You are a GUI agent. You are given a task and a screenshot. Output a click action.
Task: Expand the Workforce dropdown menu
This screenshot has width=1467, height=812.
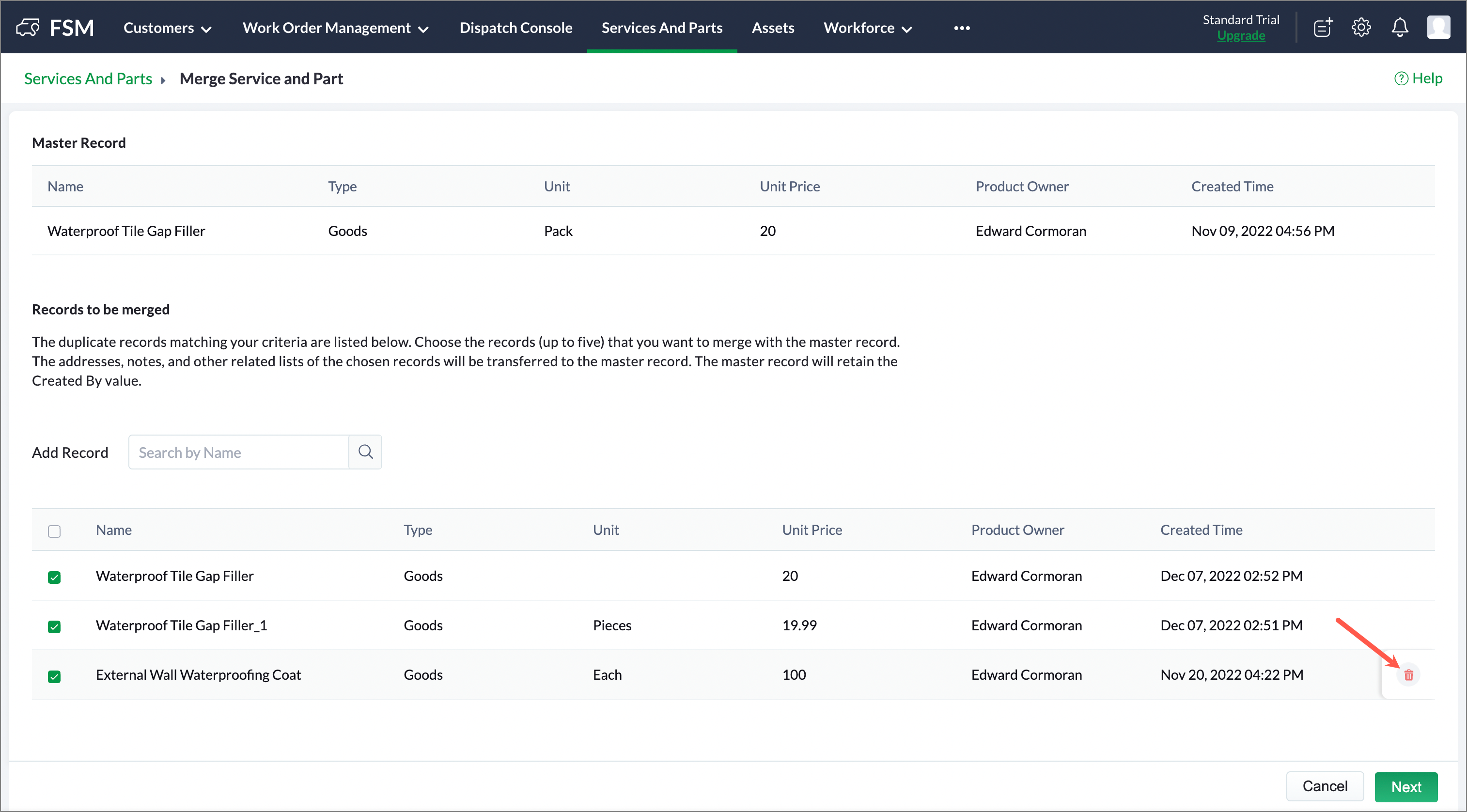coord(867,28)
